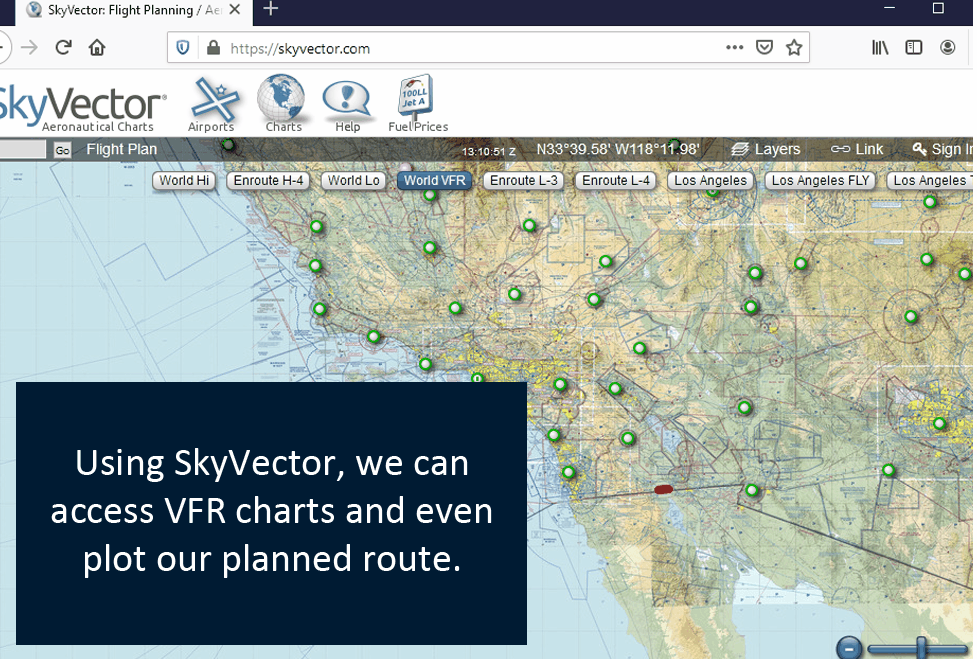This screenshot has height=659, width=977.
Task: Select the Los Angeles chart tab
Action: coord(710,181)
